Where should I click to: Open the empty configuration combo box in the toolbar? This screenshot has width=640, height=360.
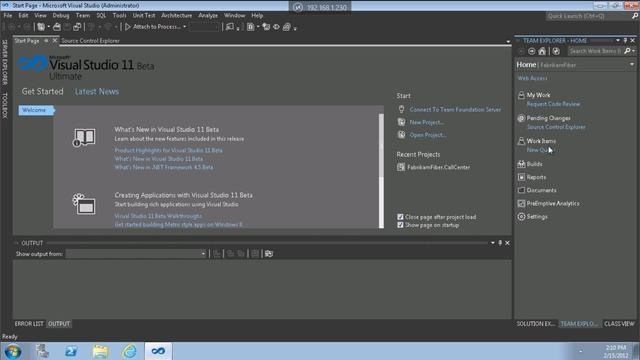tap(205, 27)
